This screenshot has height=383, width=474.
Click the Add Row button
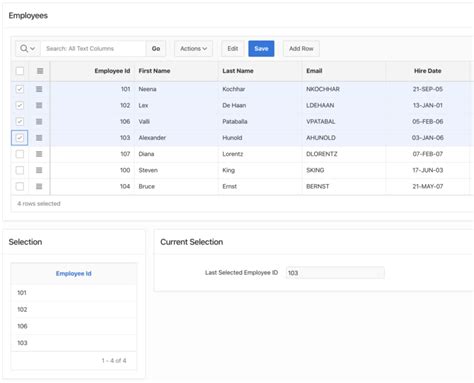[301, 49]
